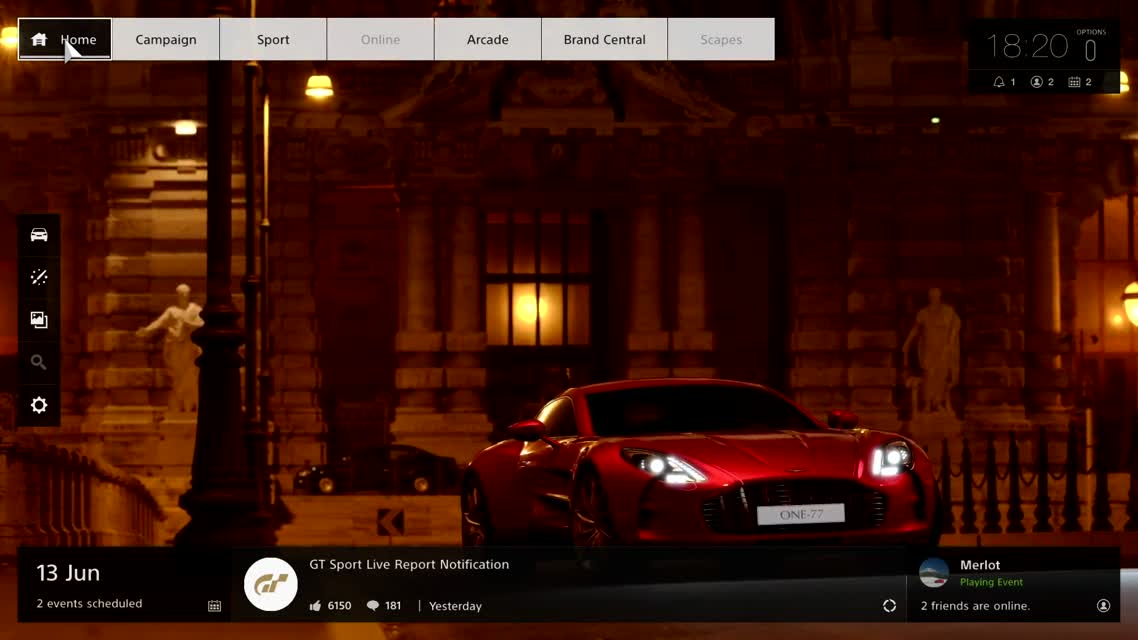The image size is (1138, 640).
Task: Open the Garage car icon in sidebar
Action: point(39,234)
